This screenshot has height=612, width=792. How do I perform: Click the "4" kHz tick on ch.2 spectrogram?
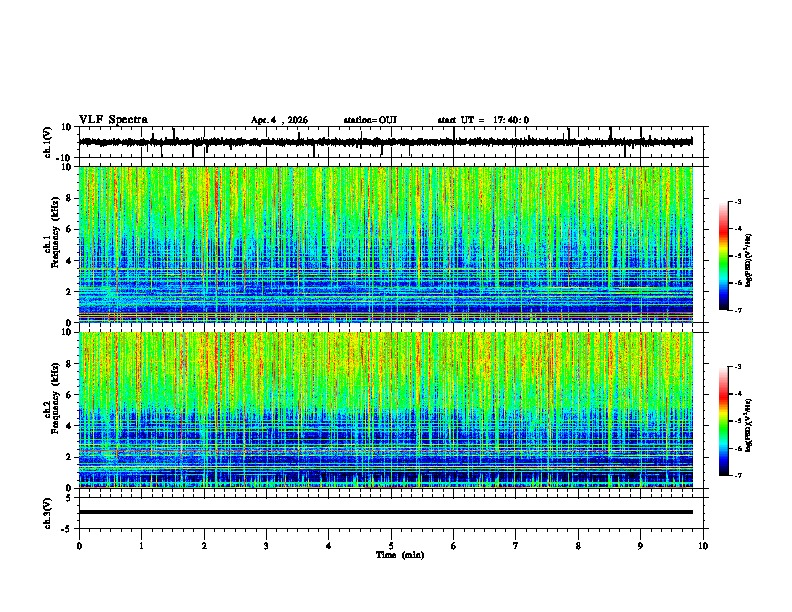click(69, 426)
